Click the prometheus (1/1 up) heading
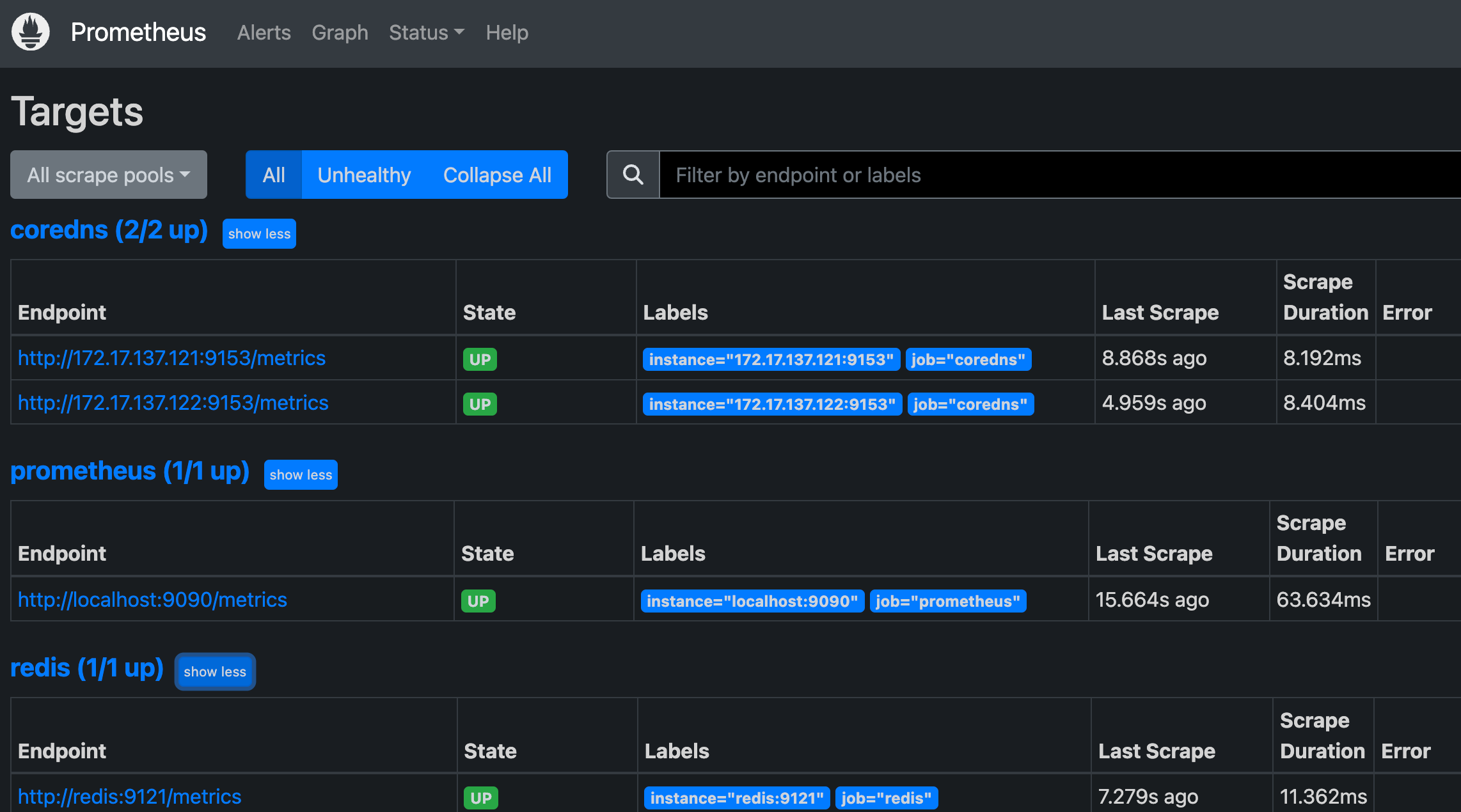Screen dimensions: 1461x812 click(130, 471)
